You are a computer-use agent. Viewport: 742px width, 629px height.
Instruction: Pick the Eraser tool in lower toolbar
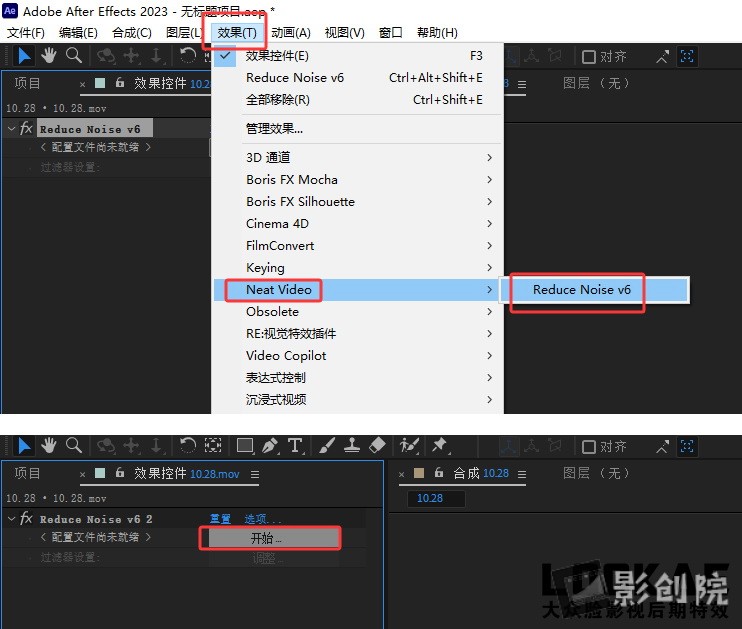tap(377, 446)
